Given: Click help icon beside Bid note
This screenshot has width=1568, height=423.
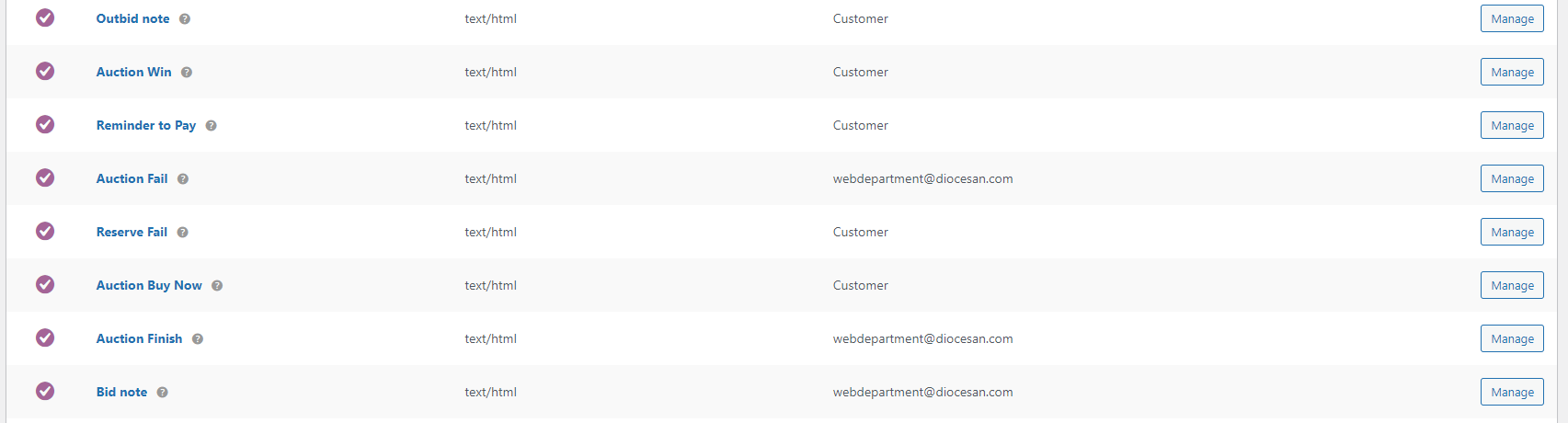Looking at the screenshot, I should point(162,393).
